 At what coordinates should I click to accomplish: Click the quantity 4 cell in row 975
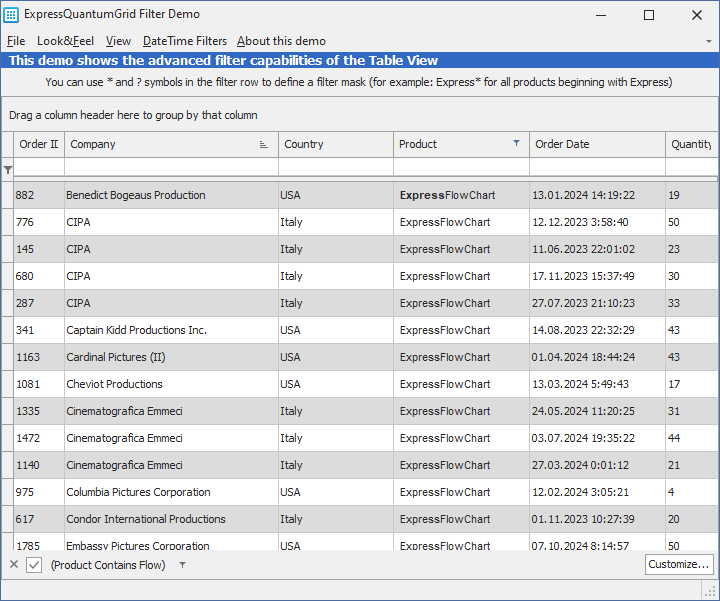tap(692, 492)
